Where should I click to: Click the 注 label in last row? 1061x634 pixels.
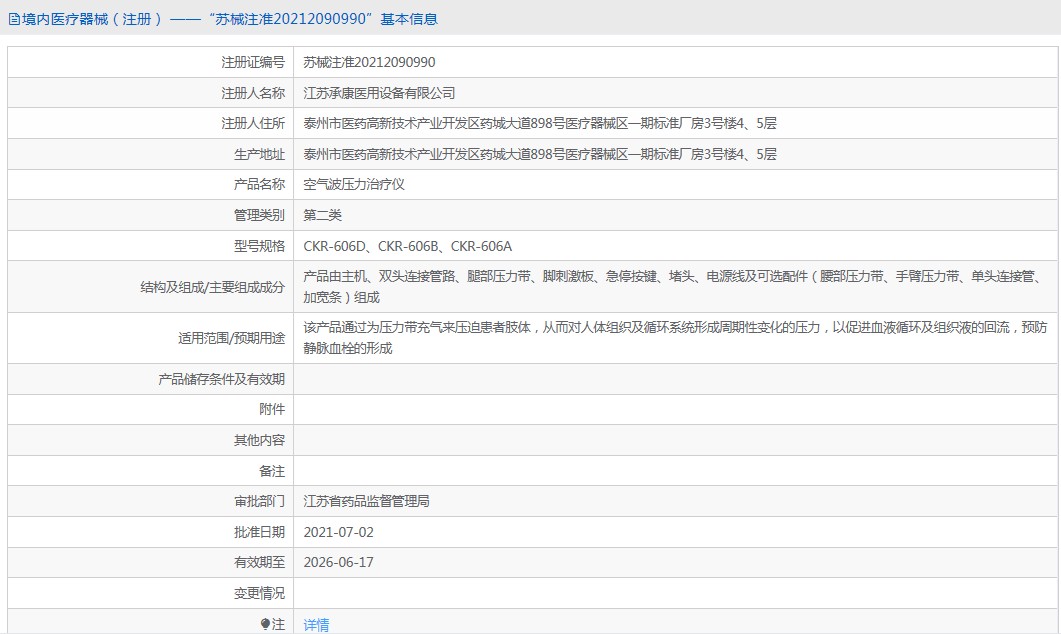pos(278,625)
